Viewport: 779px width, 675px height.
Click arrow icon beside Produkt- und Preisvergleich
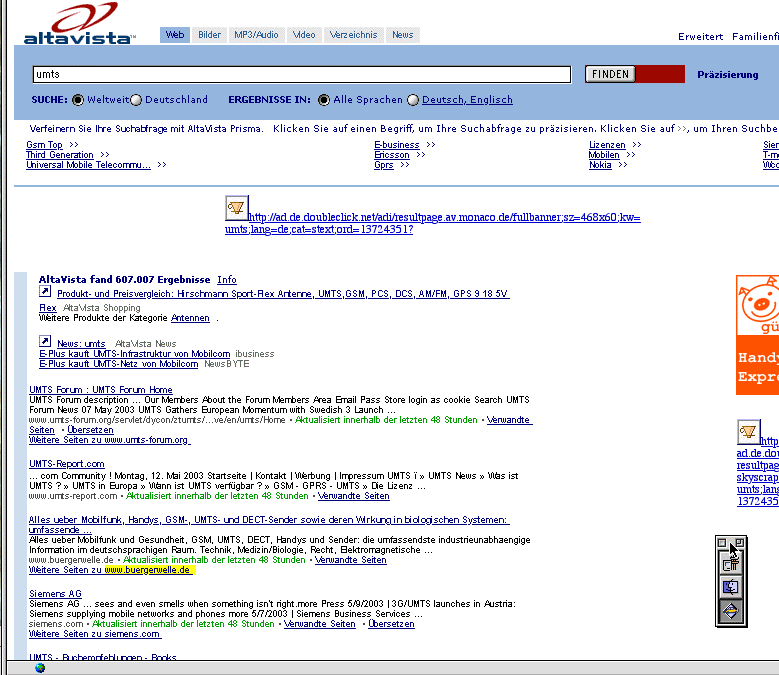pos(45,292)
